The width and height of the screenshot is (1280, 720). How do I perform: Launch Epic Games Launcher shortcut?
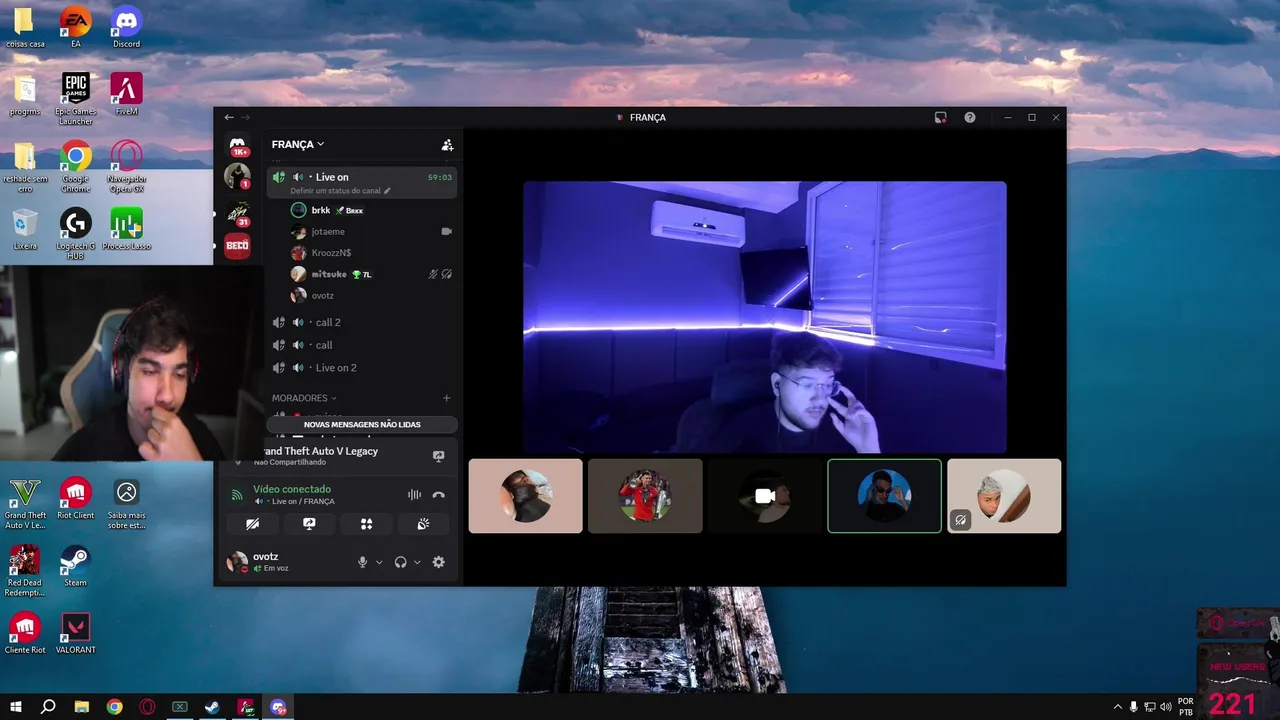pos(76,98)
